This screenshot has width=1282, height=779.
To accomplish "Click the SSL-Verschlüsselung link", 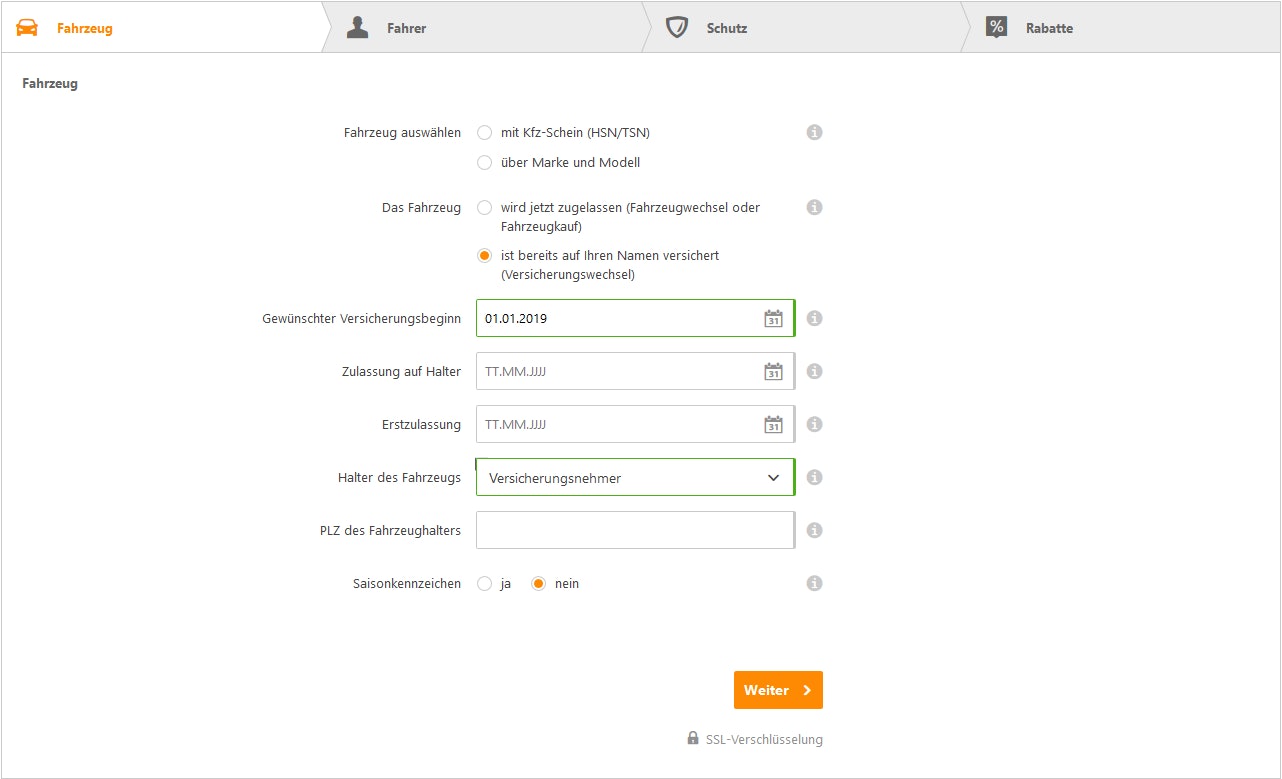I will (x=763, y=740).
